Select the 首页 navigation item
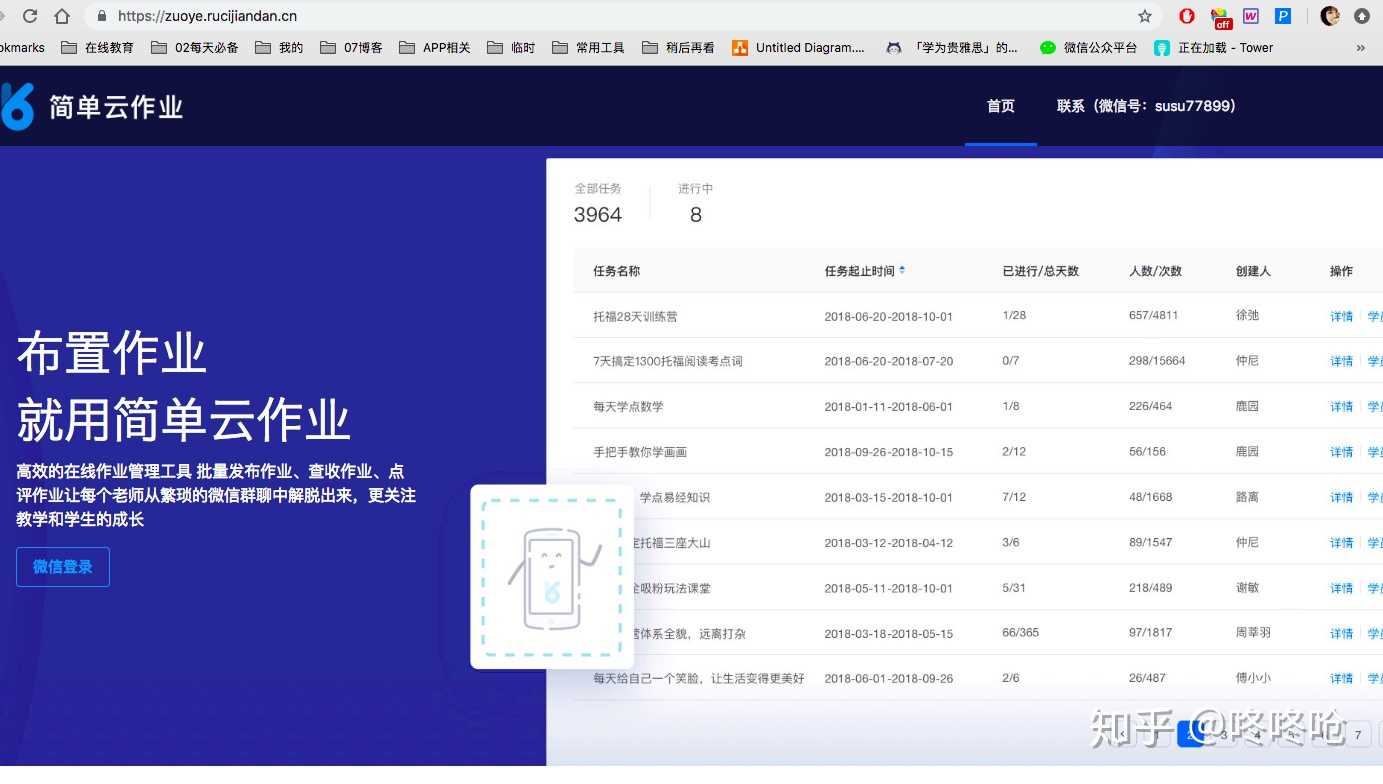This screenshot has height=784, width=1383. [x=1000, y=106]
